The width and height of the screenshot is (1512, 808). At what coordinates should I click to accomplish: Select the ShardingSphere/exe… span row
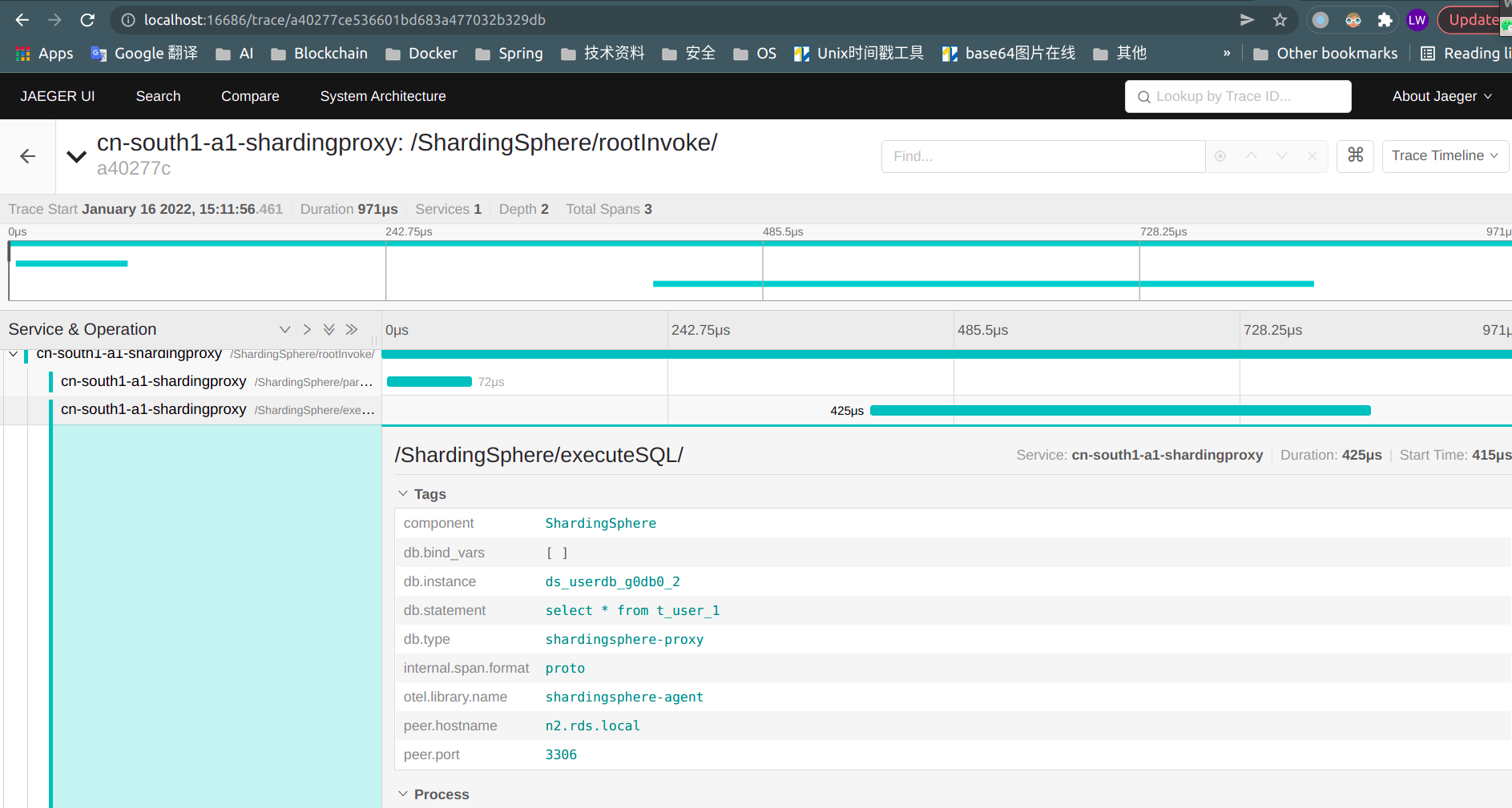tap(216, 410)
